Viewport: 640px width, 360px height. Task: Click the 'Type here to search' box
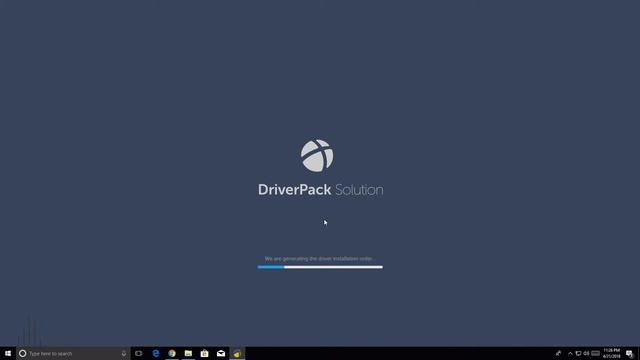point(73,353)
